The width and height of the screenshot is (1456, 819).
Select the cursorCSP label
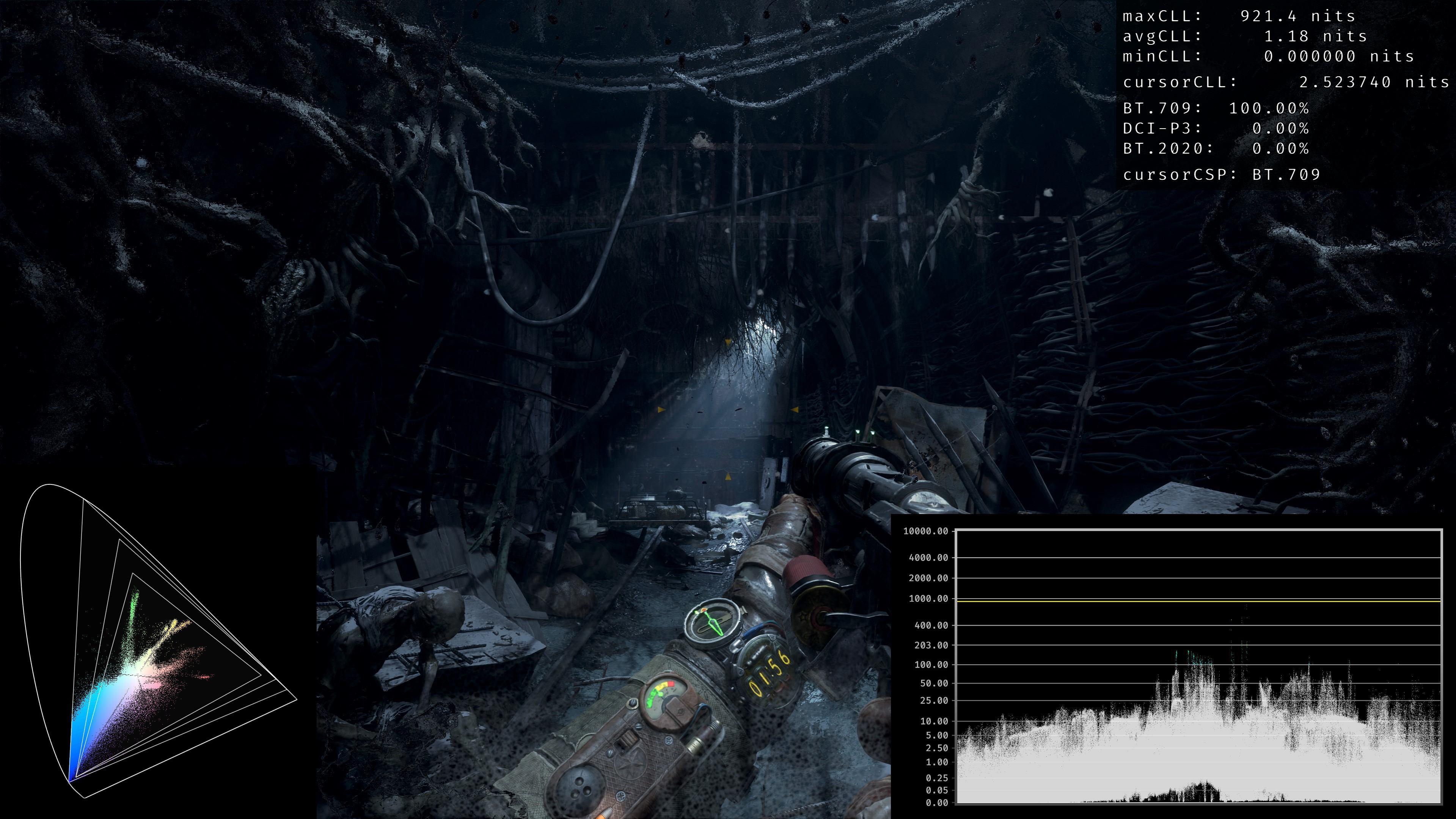tap(1180, 174)
